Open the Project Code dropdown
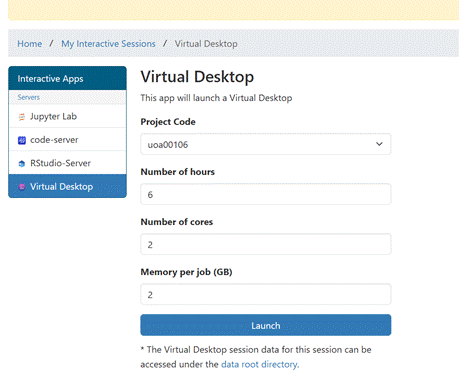459x378 pixels. (266, 144)
